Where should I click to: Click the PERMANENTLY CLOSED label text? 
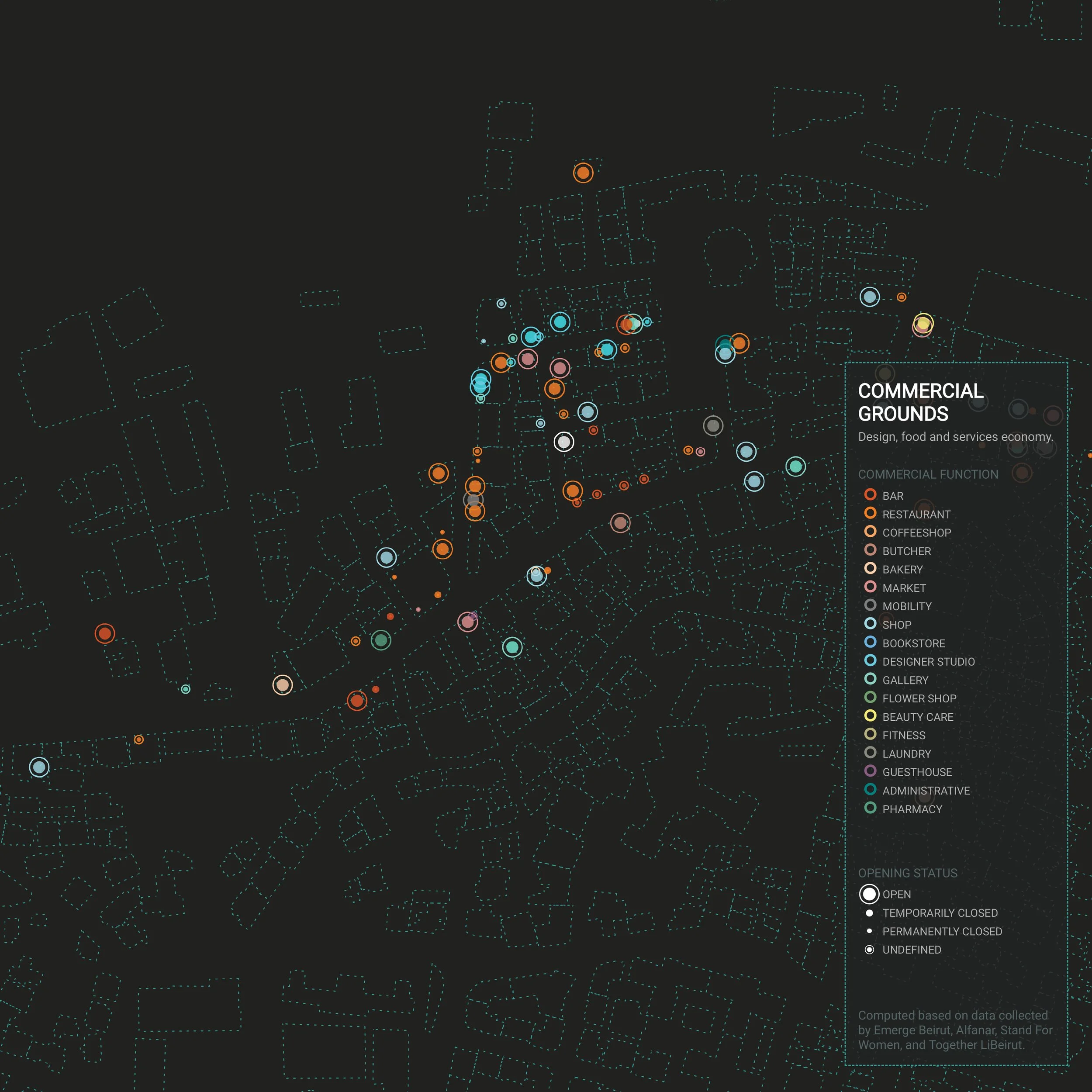[x=942, y=931]
